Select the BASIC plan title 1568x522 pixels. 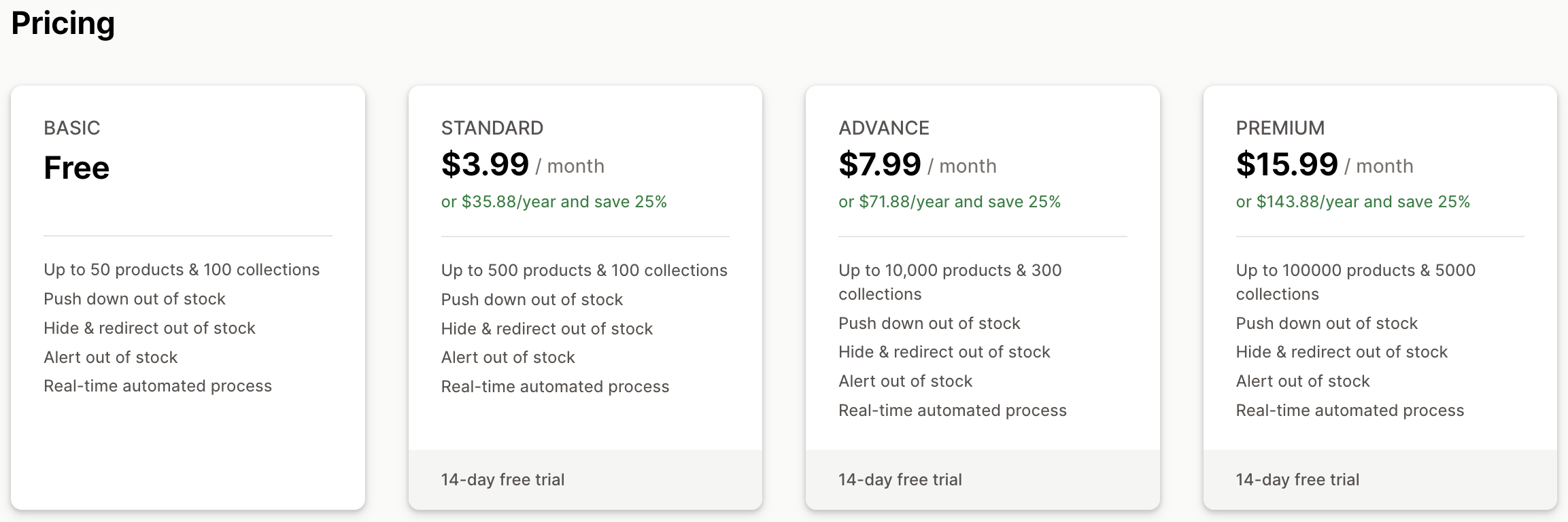[72, 128]
